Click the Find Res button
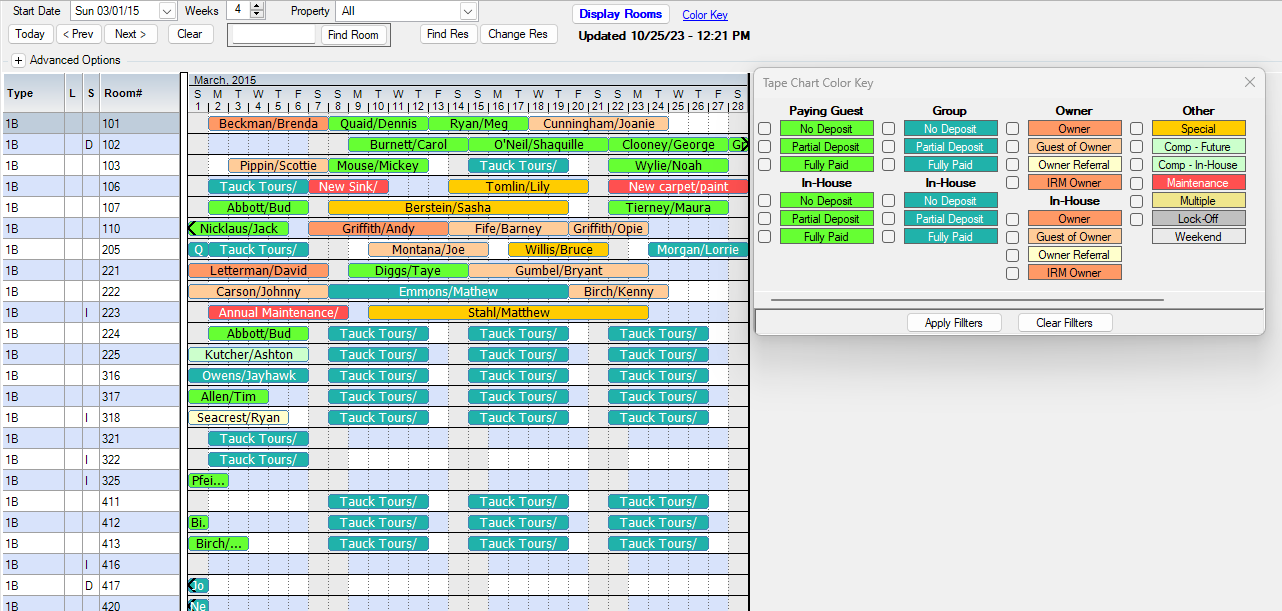This screenshot has width=1282, height=611. [x=447, y=34]
